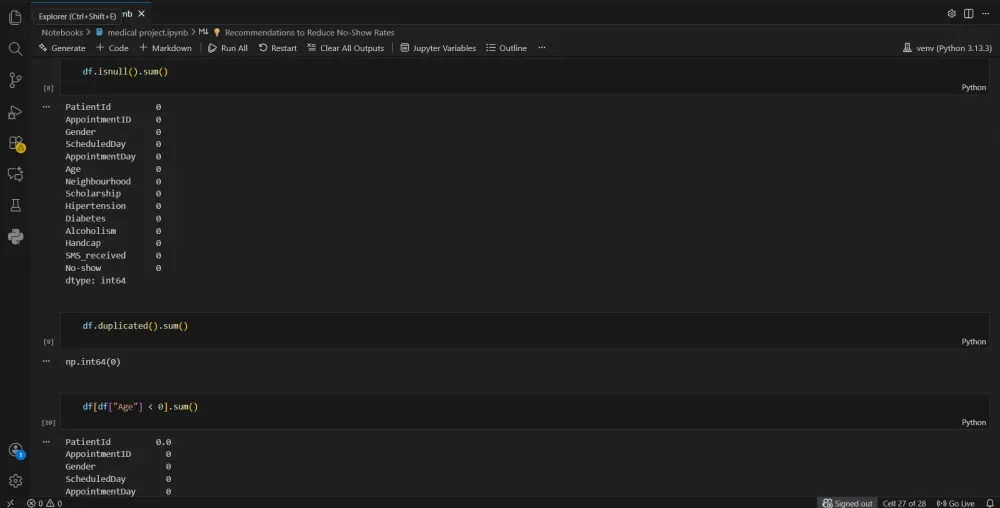This screenshot has width=1000, height=508.
Task: Open the Search view in the activity bar
Action: click(15, 48)
